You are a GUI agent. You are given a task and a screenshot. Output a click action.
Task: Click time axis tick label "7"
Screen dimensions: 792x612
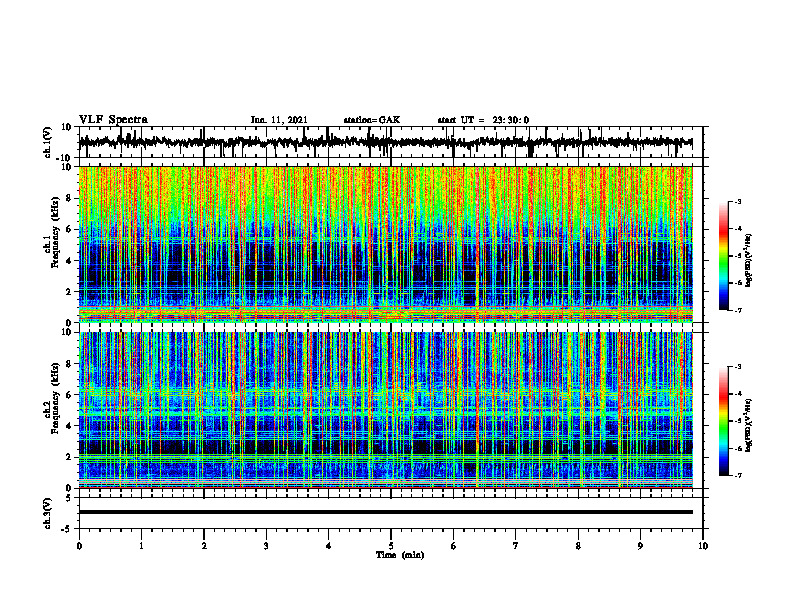tap(516, 545)
